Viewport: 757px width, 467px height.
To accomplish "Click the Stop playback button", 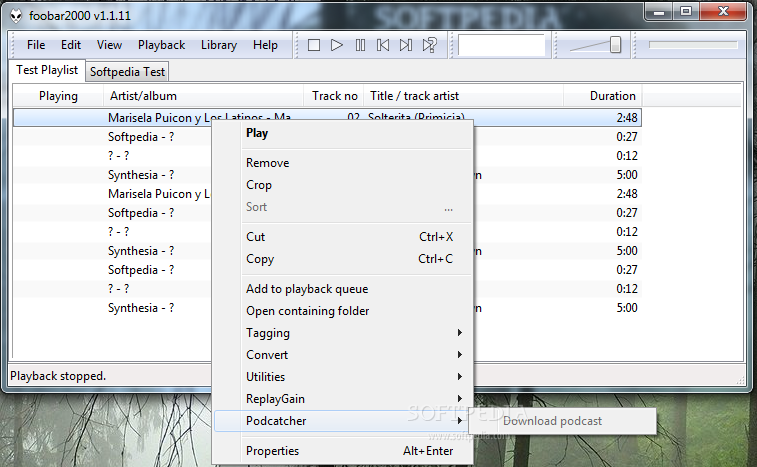I will click(314, 45).
